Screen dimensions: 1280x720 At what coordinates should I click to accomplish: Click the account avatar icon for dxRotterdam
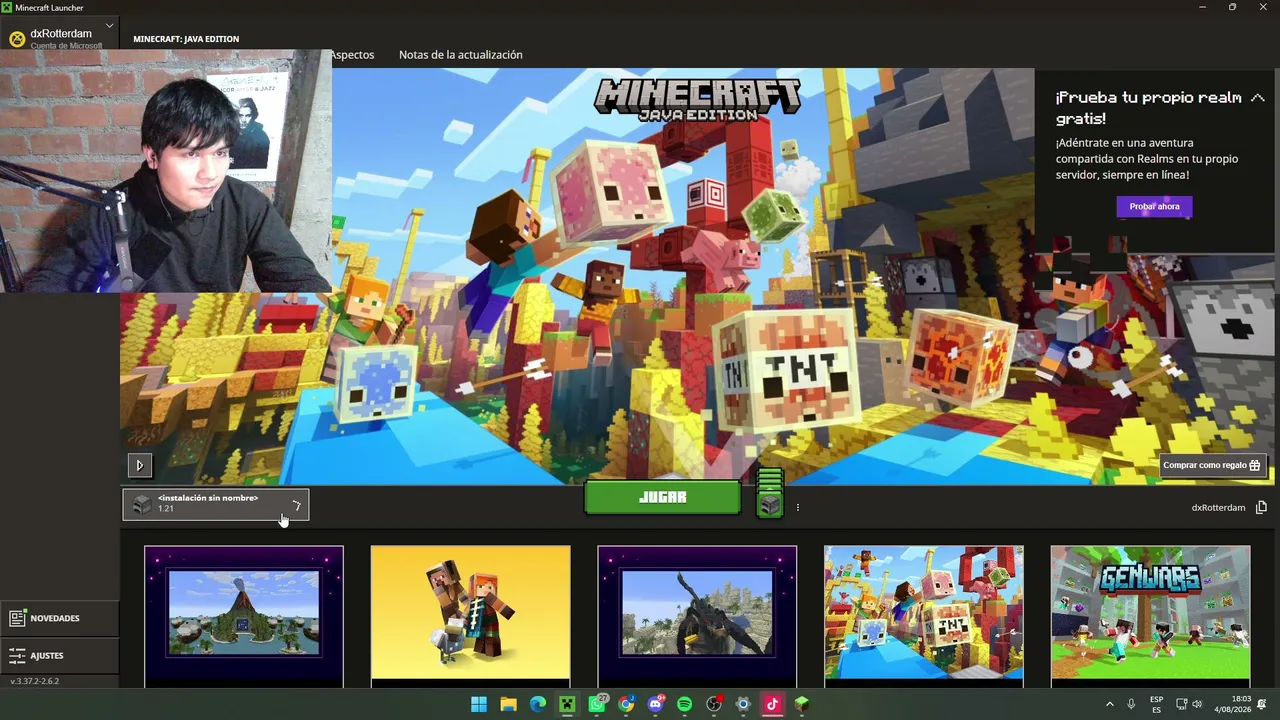(x=17, y=39)
